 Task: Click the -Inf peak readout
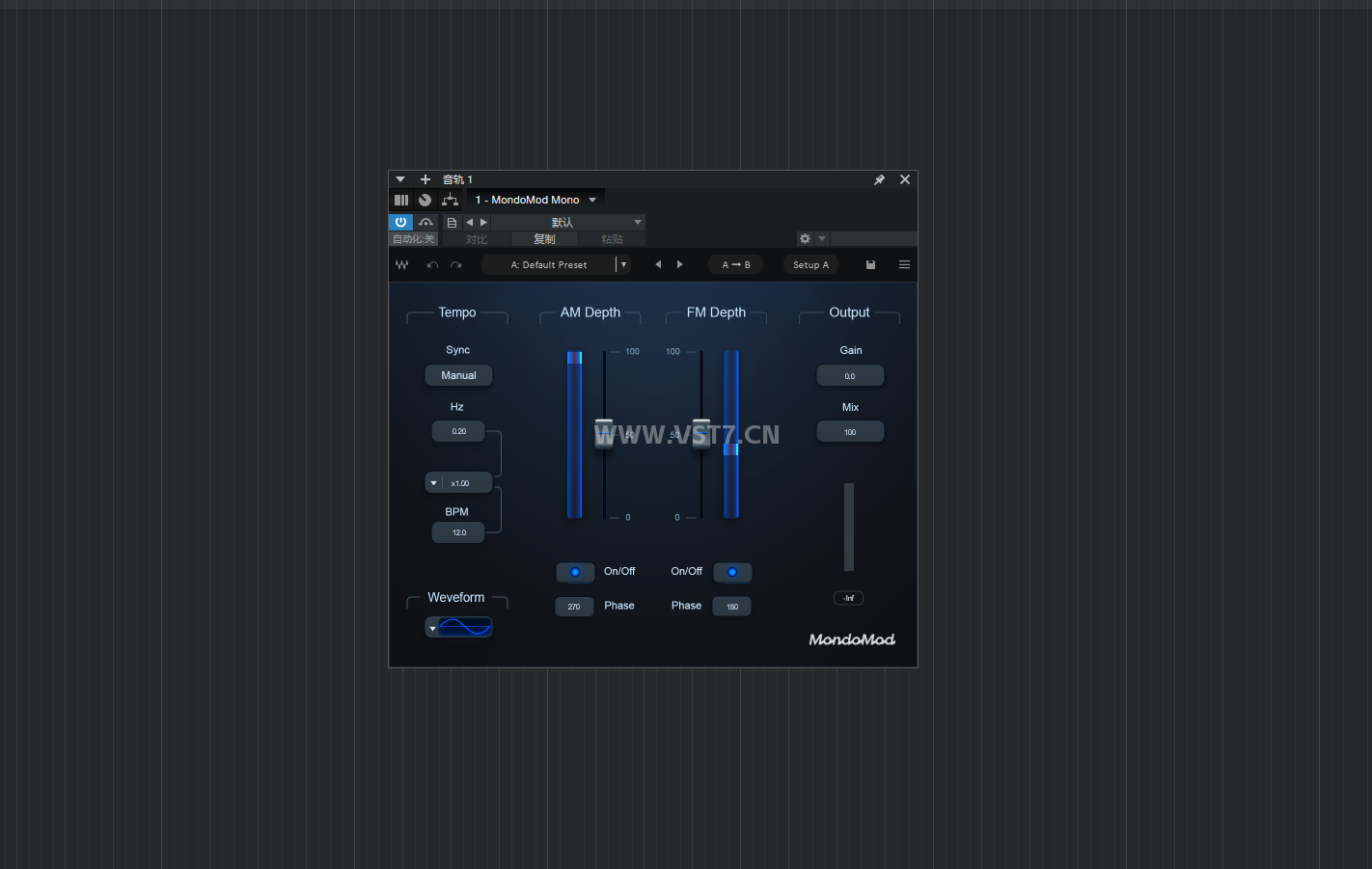point(848,598)
